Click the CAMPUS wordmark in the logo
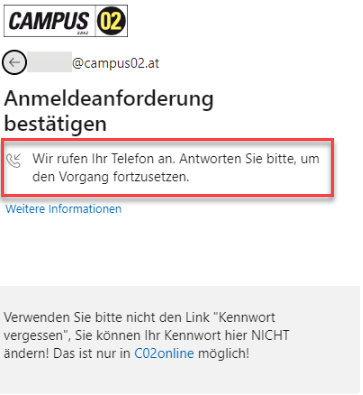The width and height of the screenshot is (363, 395). coord(49,21)
